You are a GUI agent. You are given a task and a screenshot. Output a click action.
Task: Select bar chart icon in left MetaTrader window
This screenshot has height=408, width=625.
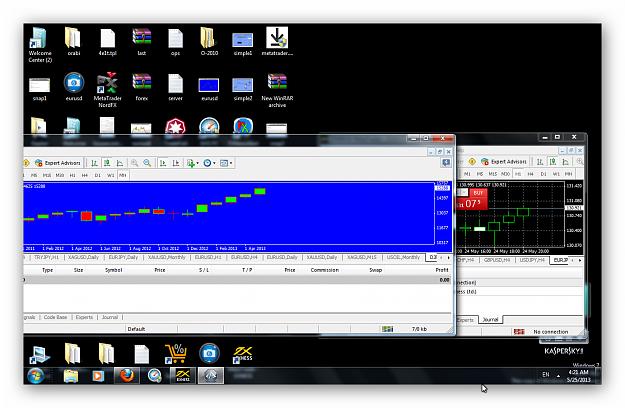point(94,163)
